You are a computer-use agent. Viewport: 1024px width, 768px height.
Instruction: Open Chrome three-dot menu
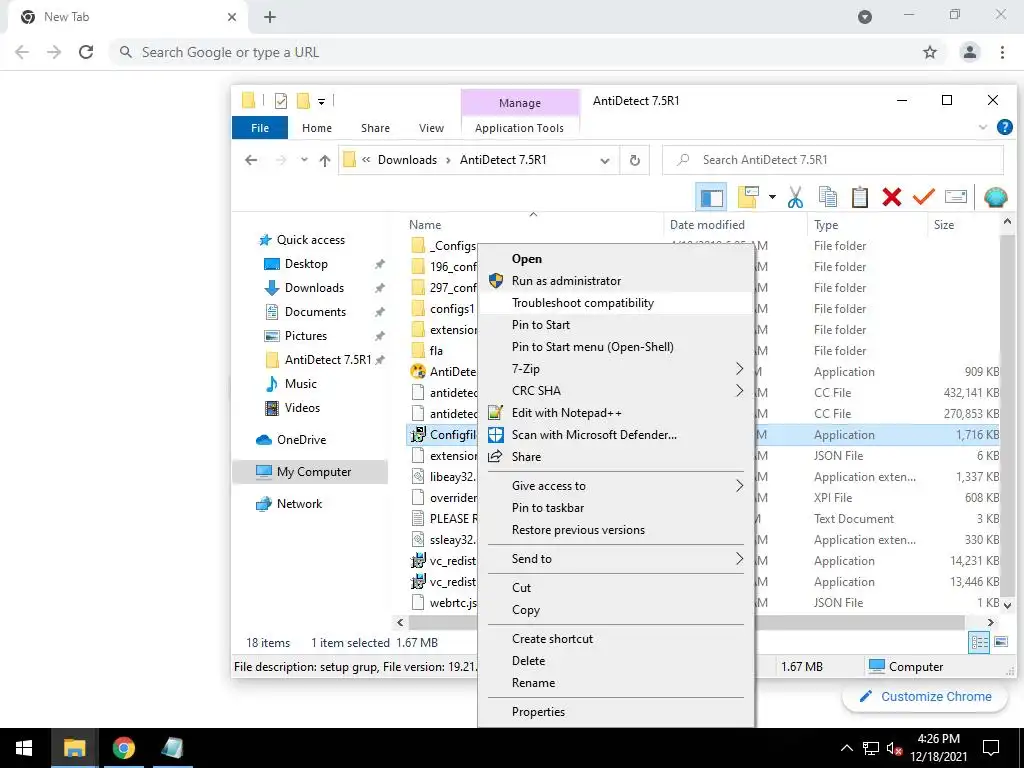tap(1002, 52)
